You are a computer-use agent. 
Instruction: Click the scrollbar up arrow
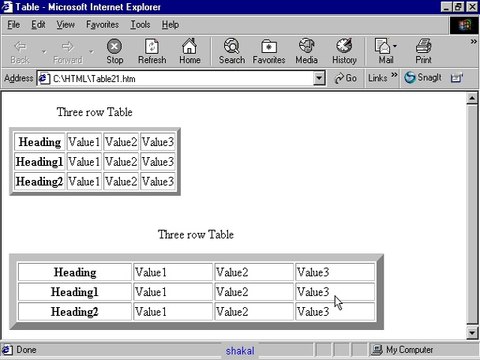click(472, 98)
